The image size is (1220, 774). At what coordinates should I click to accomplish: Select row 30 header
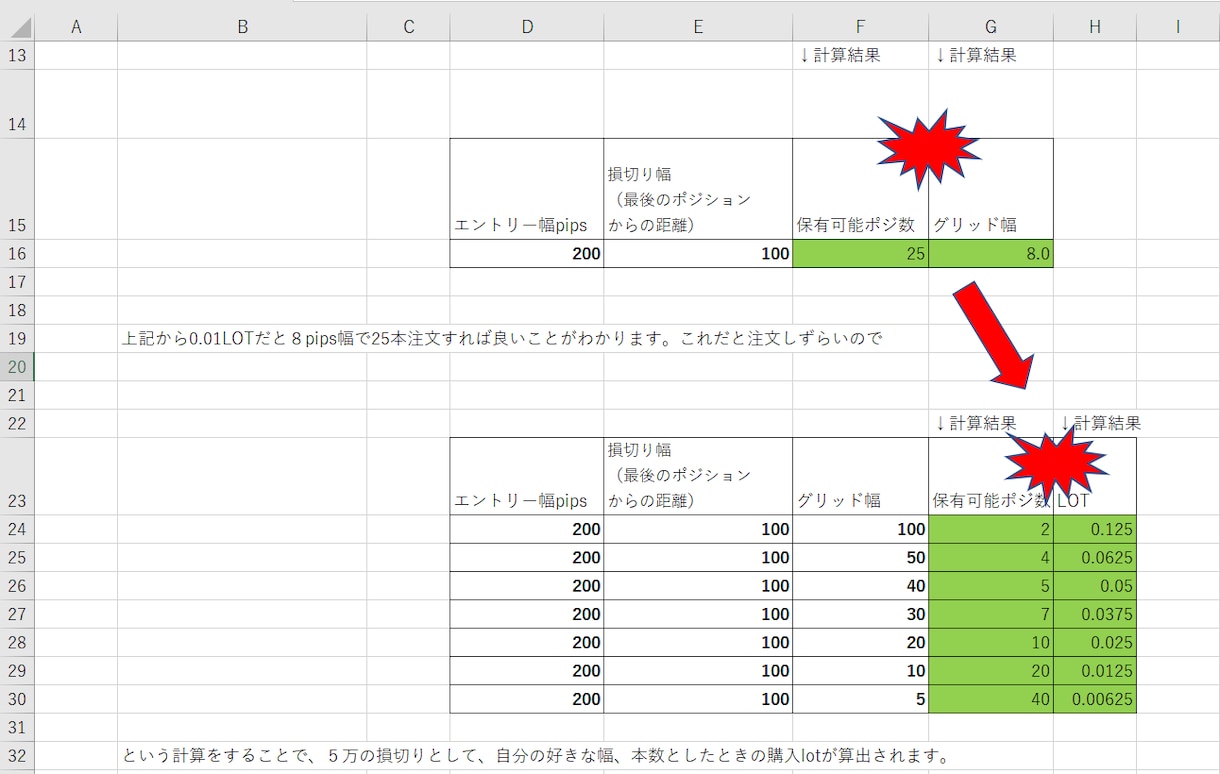(17, 699)
